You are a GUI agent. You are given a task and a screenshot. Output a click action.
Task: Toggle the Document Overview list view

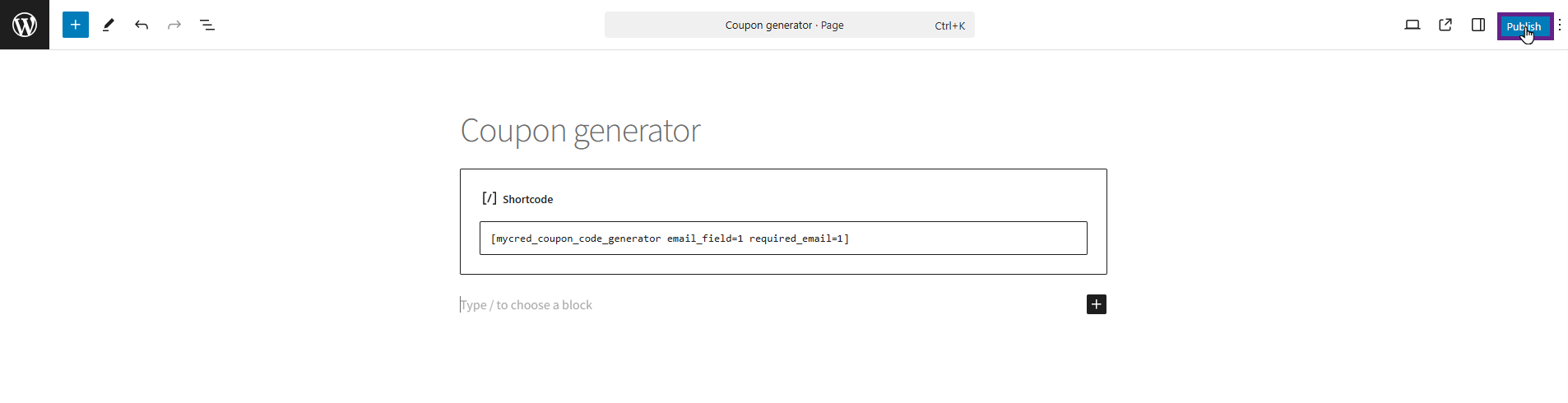tap(207, 25)
